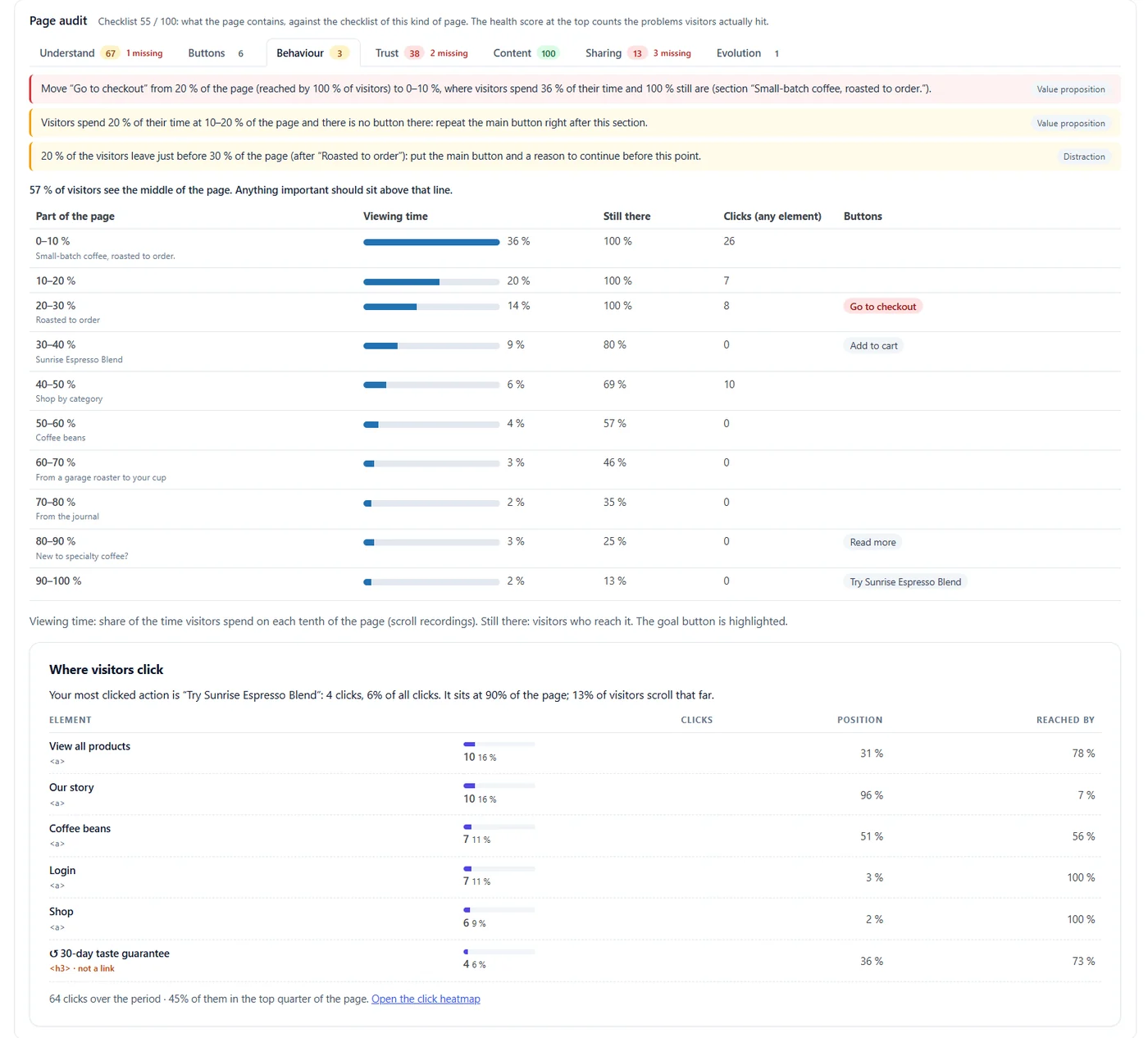1148x1038 pixels.
Task: Click the 'Still there' column header
Action: [x=626, y=216]
